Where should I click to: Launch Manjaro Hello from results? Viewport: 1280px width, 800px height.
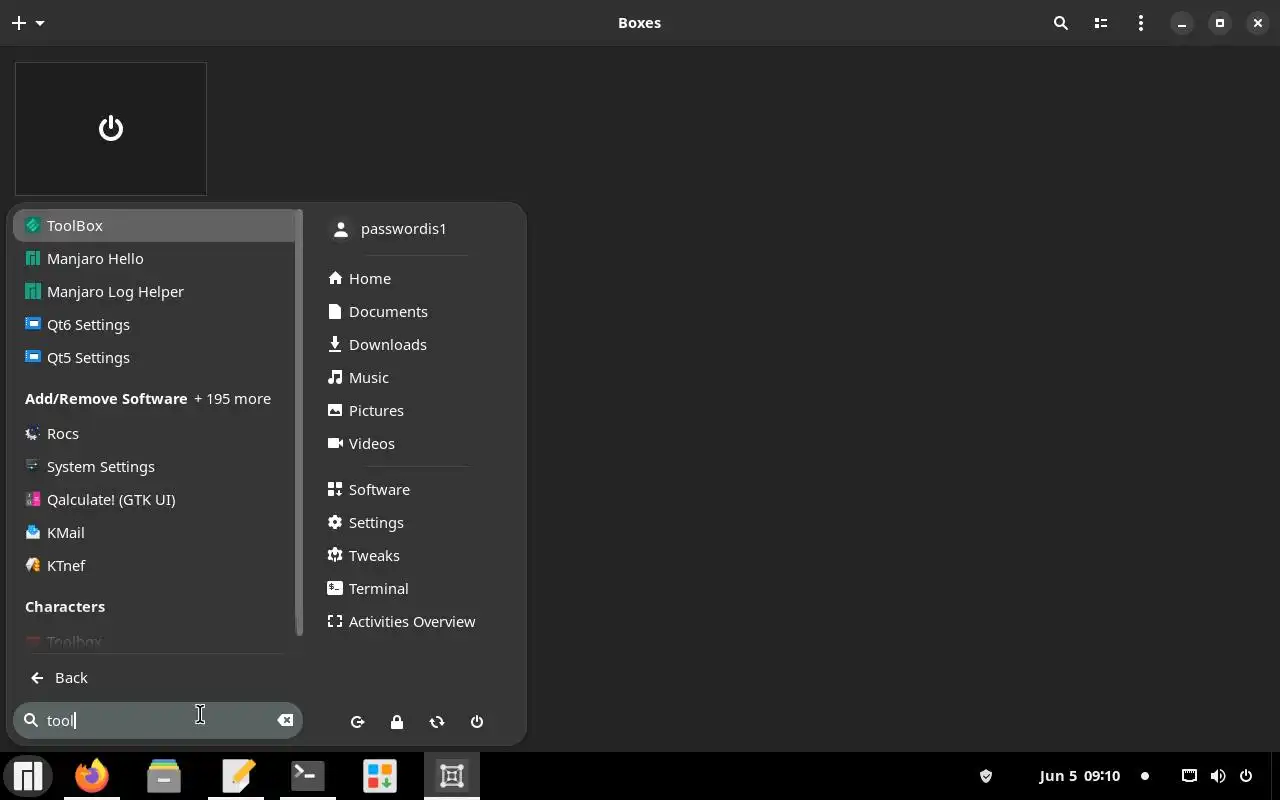tap(155, 259)
